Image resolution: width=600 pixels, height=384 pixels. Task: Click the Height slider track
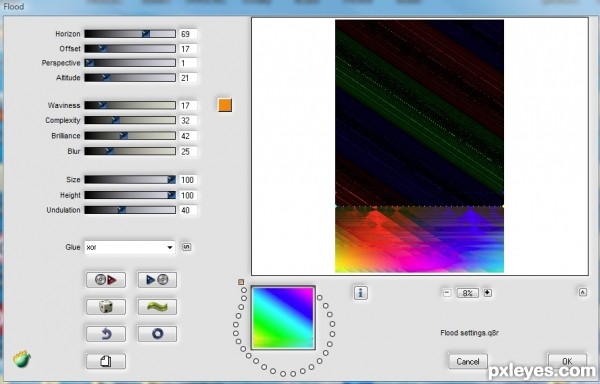click(130, 195)
